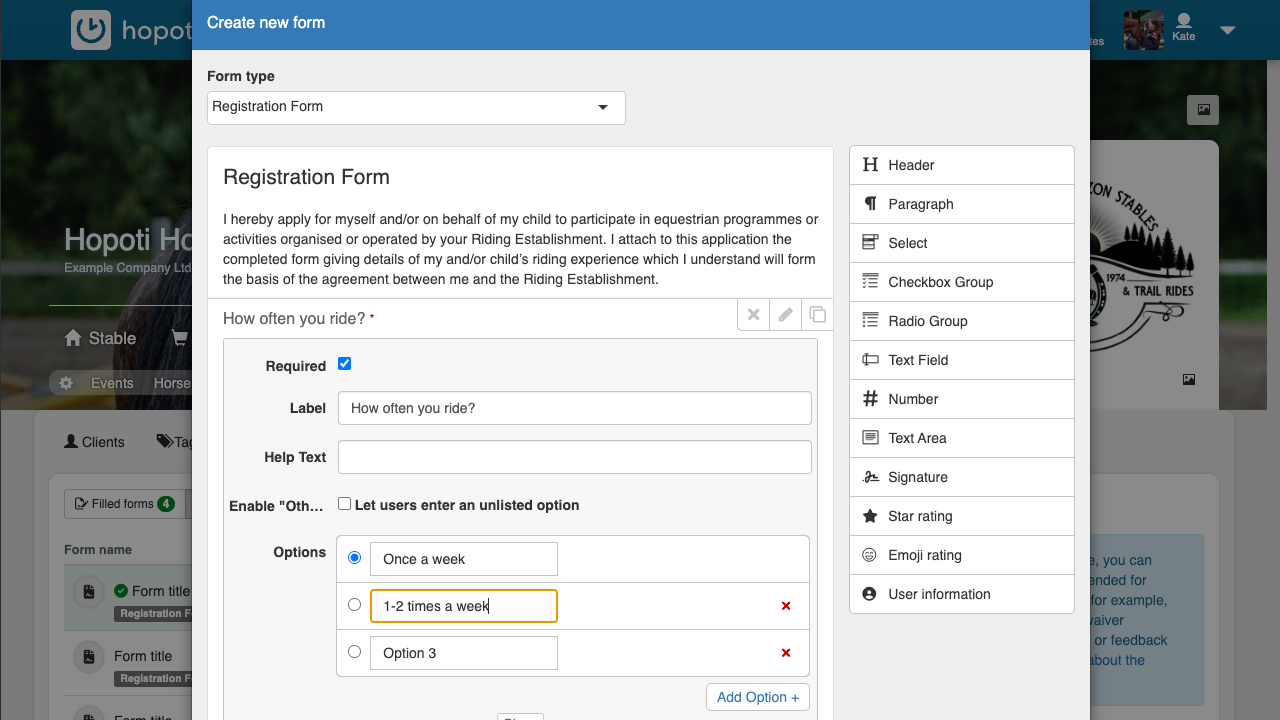Add a Text Area element
The height and width of the screenshot is (720, 1280).
(961, 438)
